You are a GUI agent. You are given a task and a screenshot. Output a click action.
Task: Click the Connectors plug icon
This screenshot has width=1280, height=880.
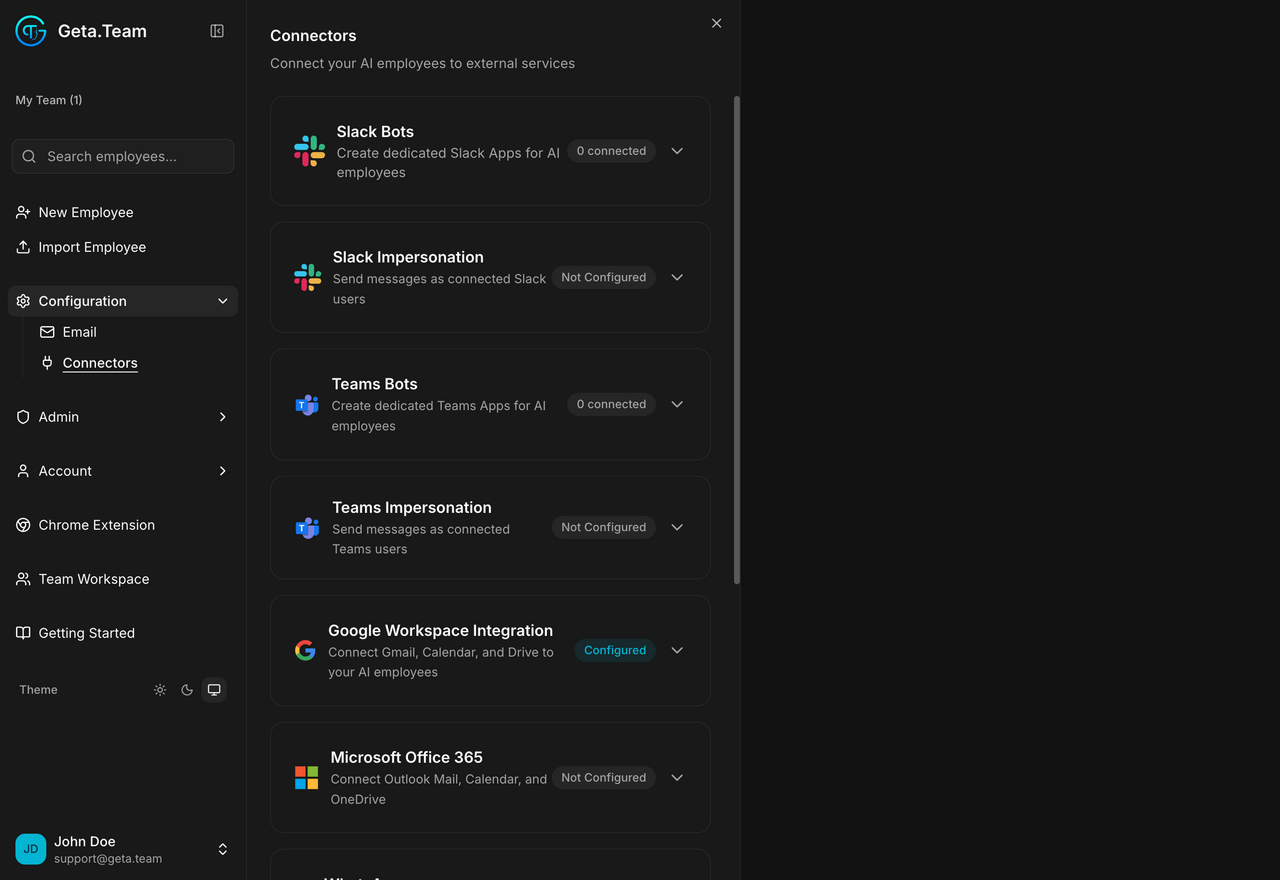(47, 363)
